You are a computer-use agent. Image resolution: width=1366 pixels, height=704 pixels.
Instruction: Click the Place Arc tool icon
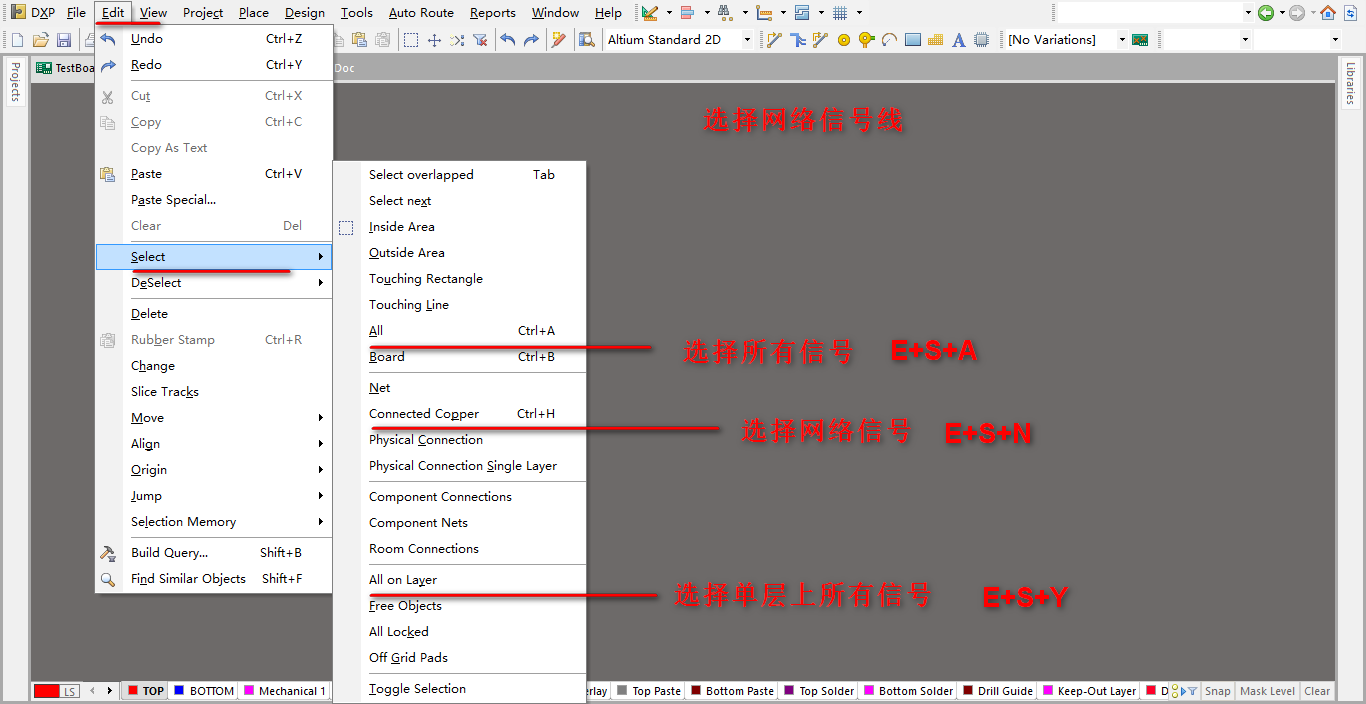click(x=889, y=40)
